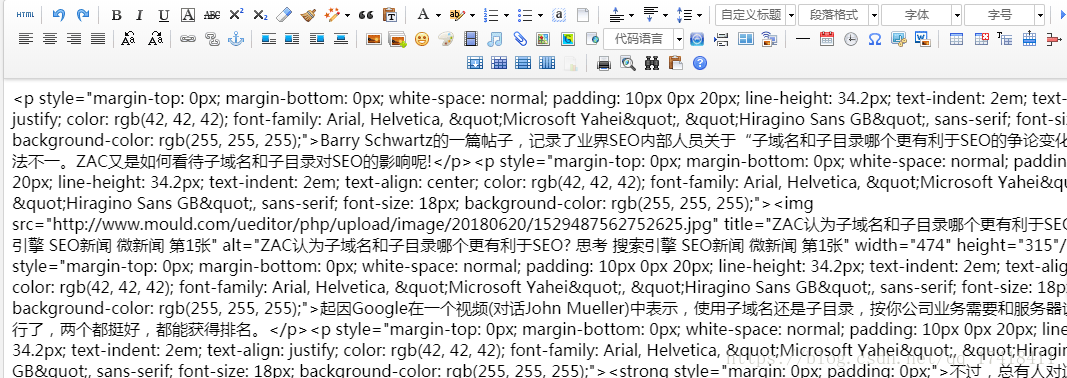
Task: Insert the date with calendar icon
Action: pyautogui.click(x=827, y=39)
